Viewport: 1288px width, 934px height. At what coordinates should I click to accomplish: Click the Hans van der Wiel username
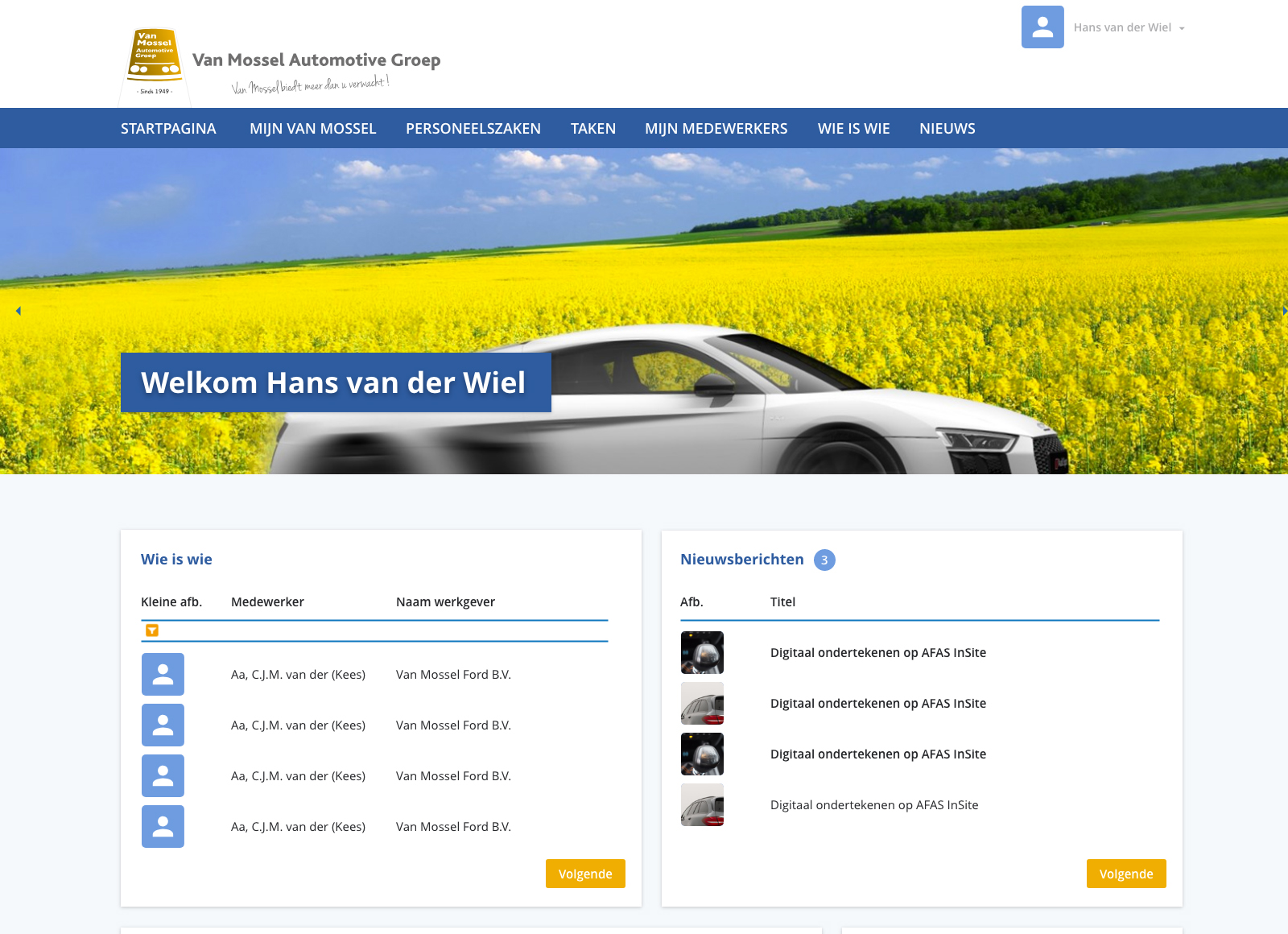click(x=1122, y=27)
